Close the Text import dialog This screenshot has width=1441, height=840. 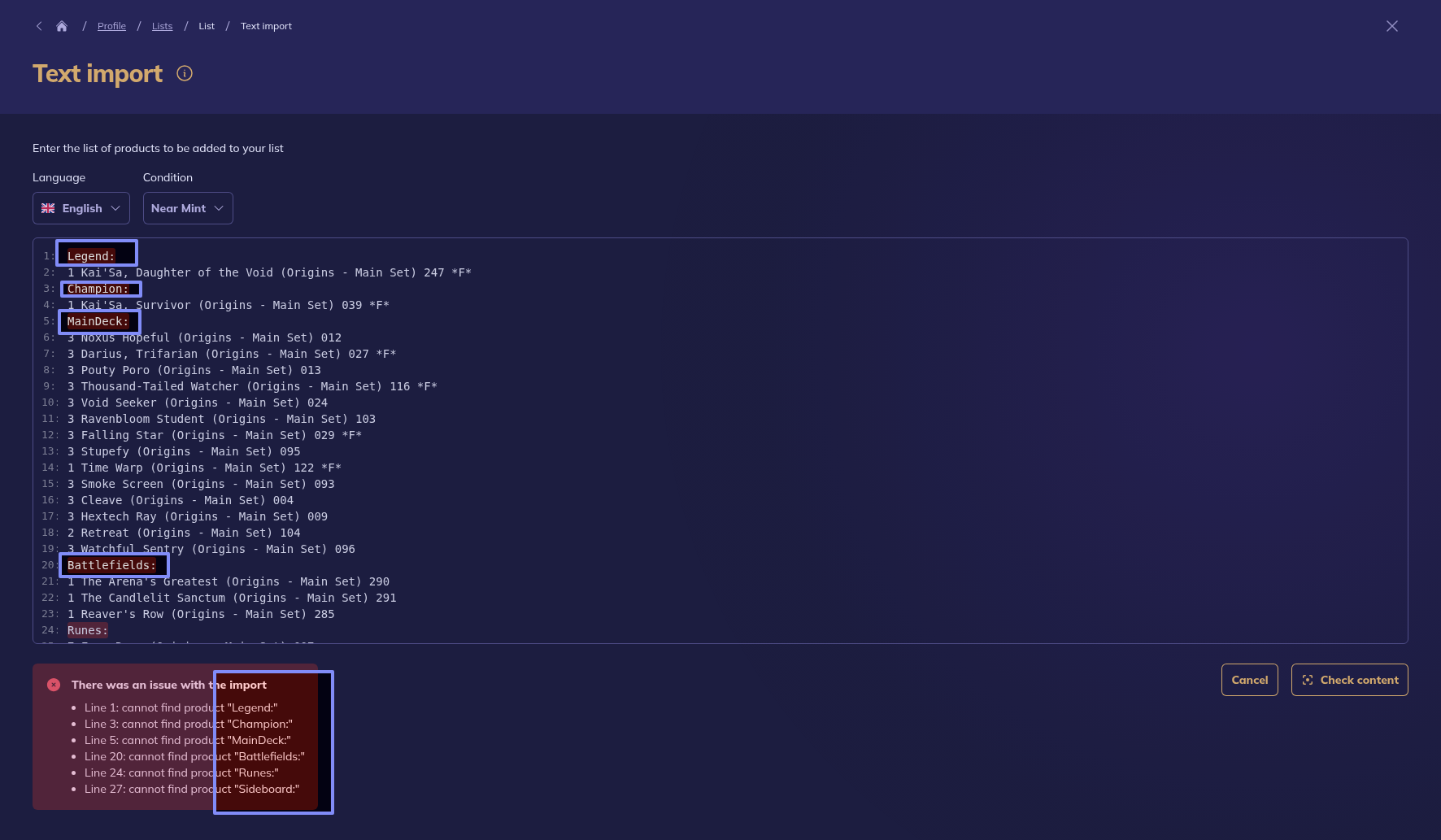(1391, 26)
